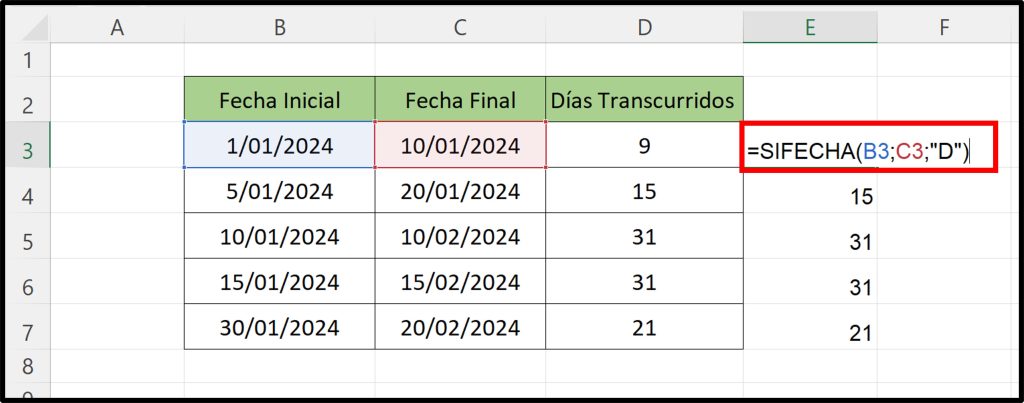The width and height of the screenshot is (1024, 403).
Task: Click the Select All corner triangle
Action: 29,29
